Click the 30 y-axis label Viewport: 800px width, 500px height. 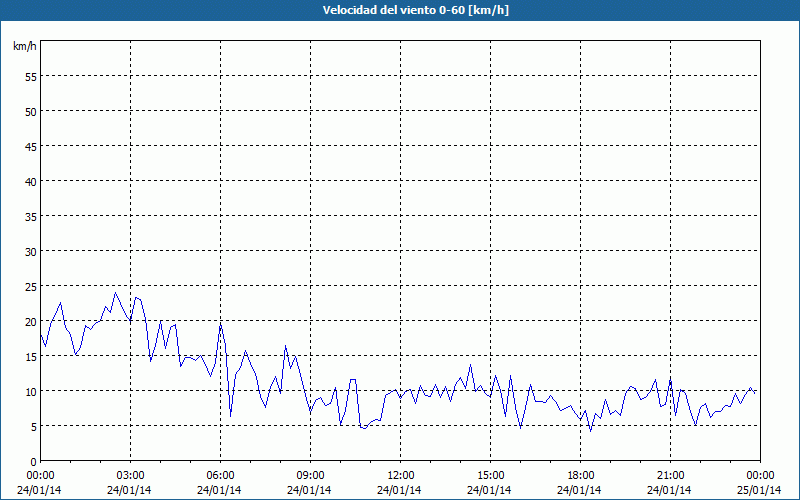(x=31, y=252)
